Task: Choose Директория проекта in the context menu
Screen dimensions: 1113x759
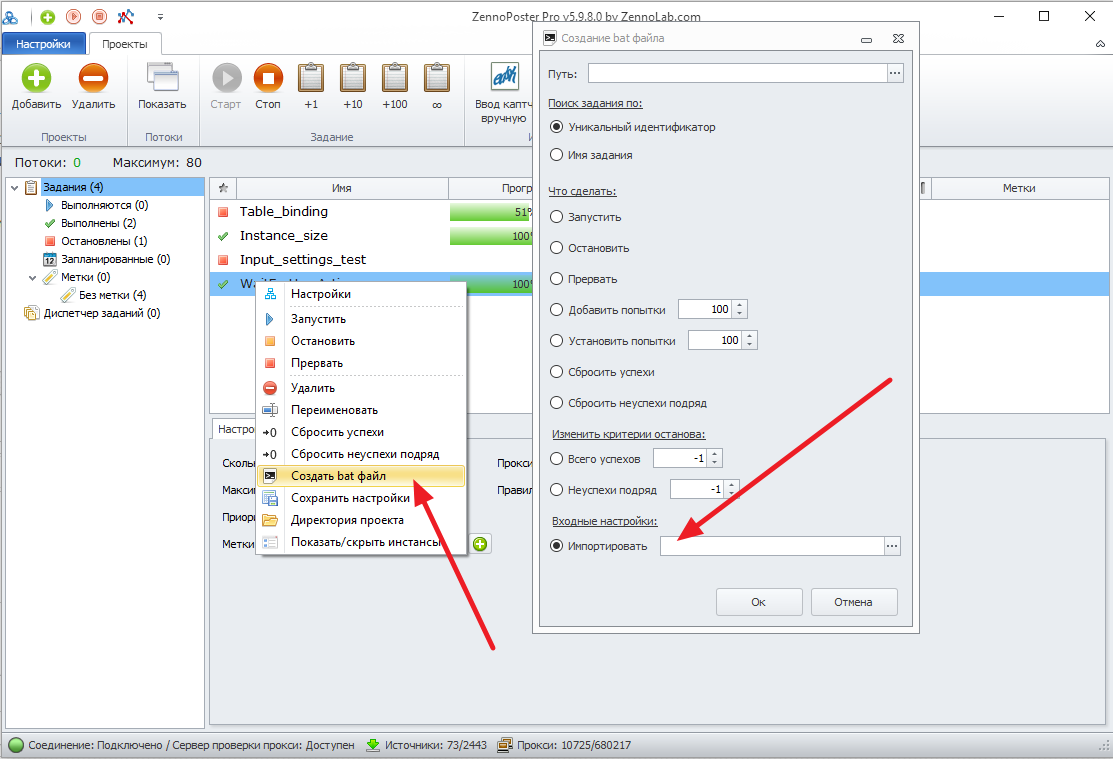Action: pos(361,520)
